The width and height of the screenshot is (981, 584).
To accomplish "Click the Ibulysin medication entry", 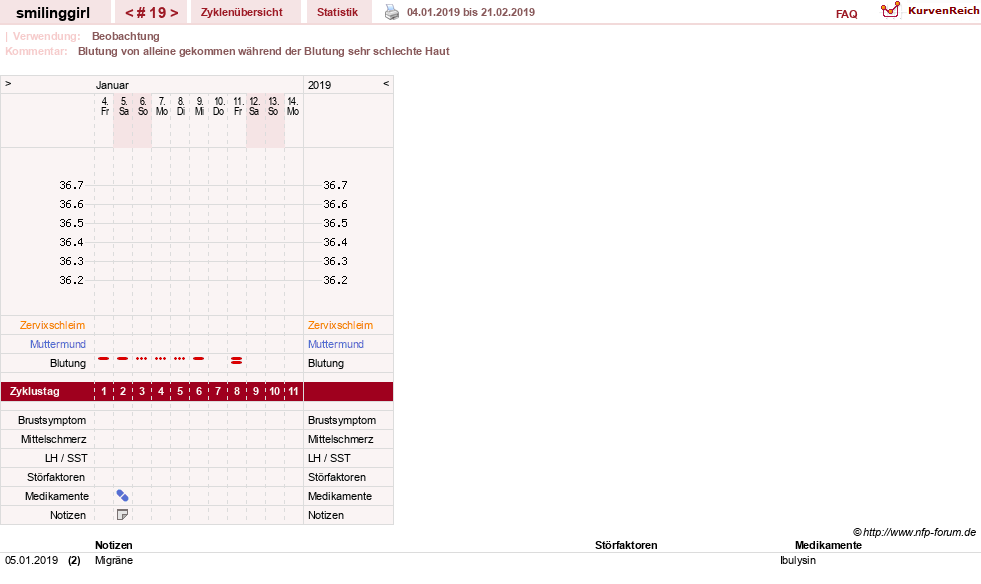I will (x=798, y=560).
